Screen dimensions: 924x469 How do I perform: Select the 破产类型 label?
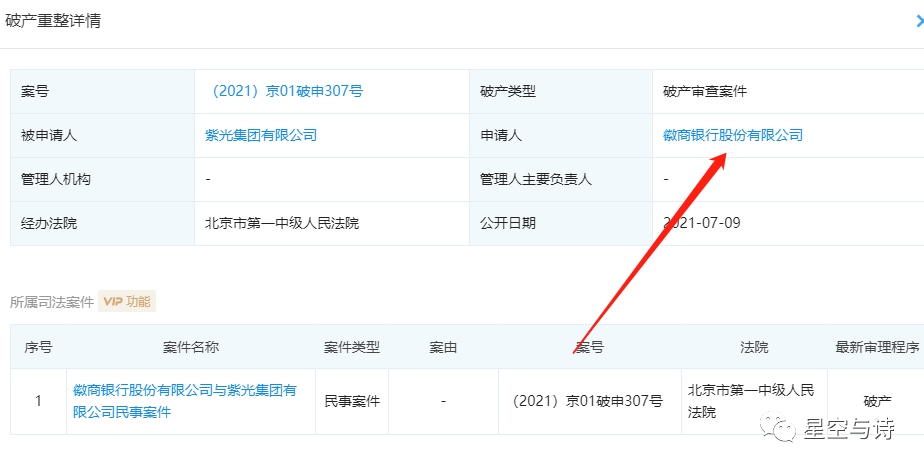508,91
